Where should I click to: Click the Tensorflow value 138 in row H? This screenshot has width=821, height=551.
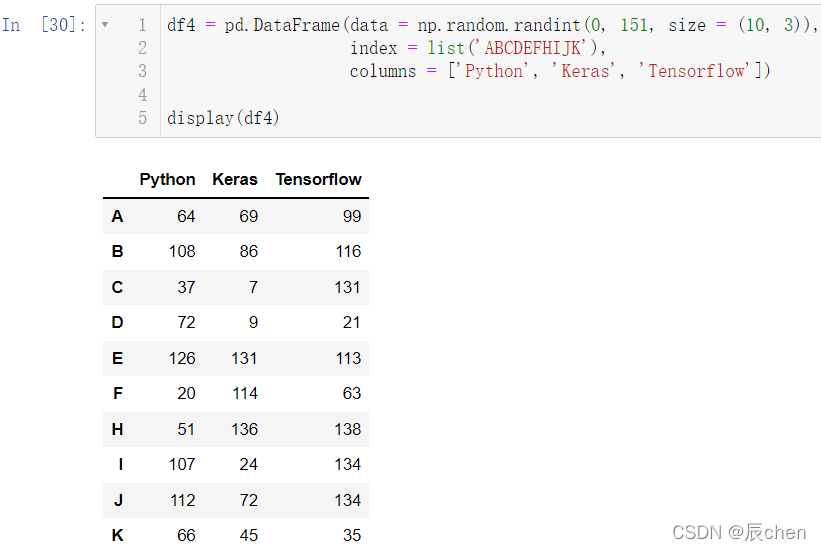click(348, 429)
